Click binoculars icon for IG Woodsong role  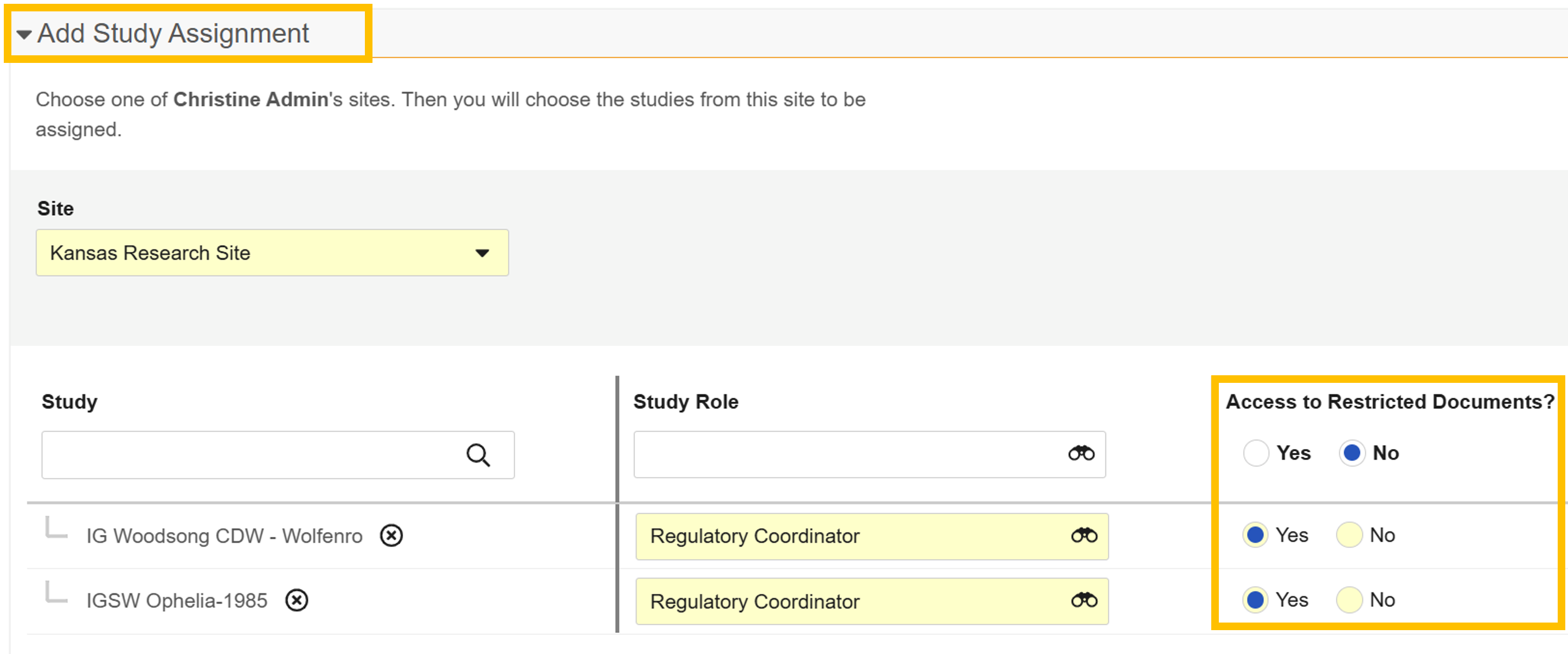pos(1083,536)
